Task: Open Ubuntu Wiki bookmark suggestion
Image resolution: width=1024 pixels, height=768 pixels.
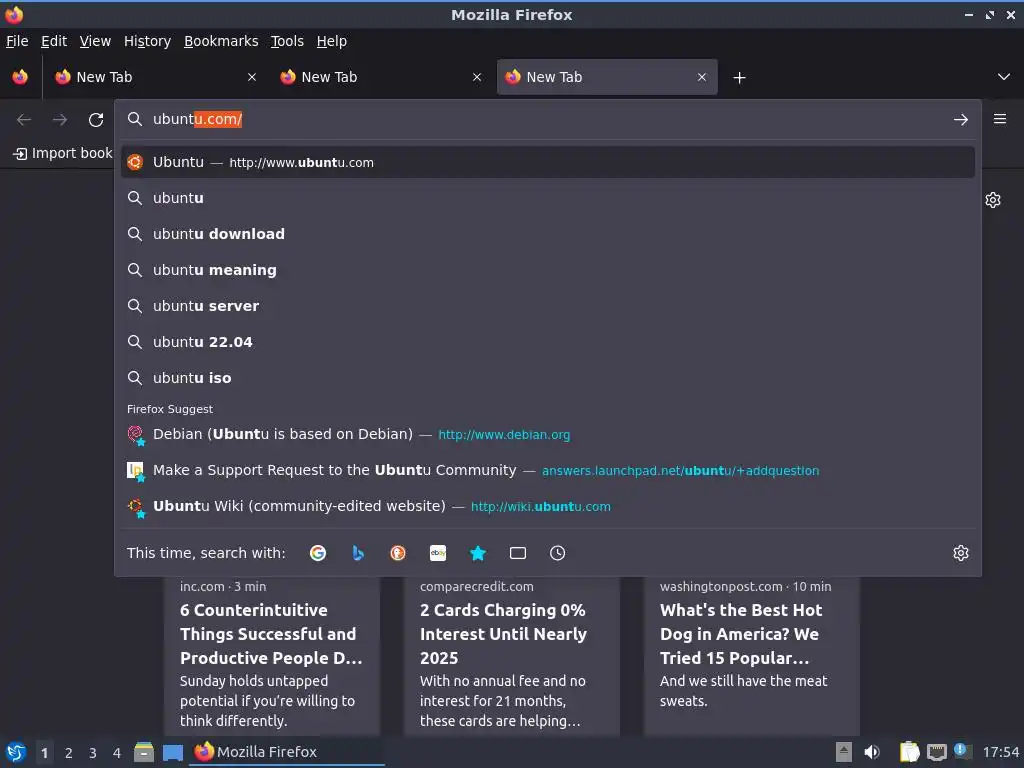Action: pos(547,506)
